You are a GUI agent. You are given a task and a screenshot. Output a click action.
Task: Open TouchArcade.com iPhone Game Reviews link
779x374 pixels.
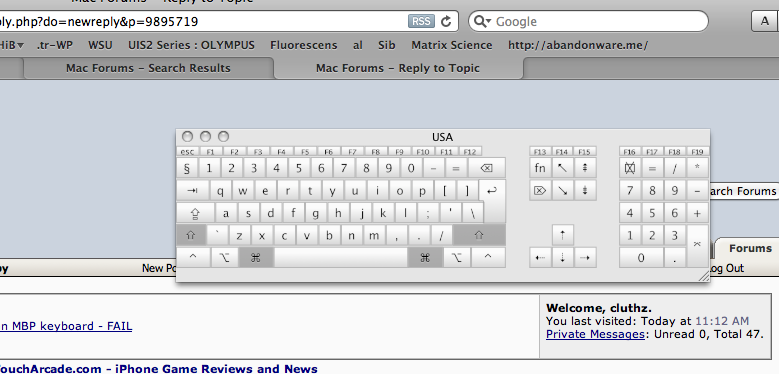[159, 369]
